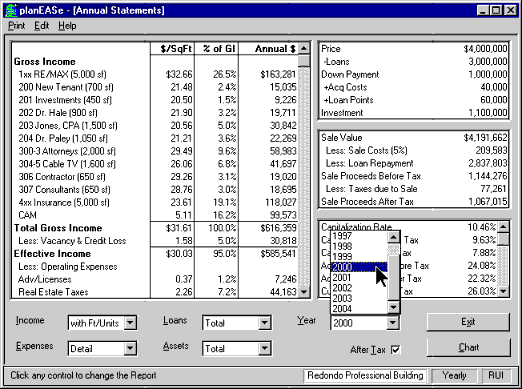Screen dimensions: 522x389
Task: Click ratios panel scroll up arrow
Action: [x=503, y=227]
